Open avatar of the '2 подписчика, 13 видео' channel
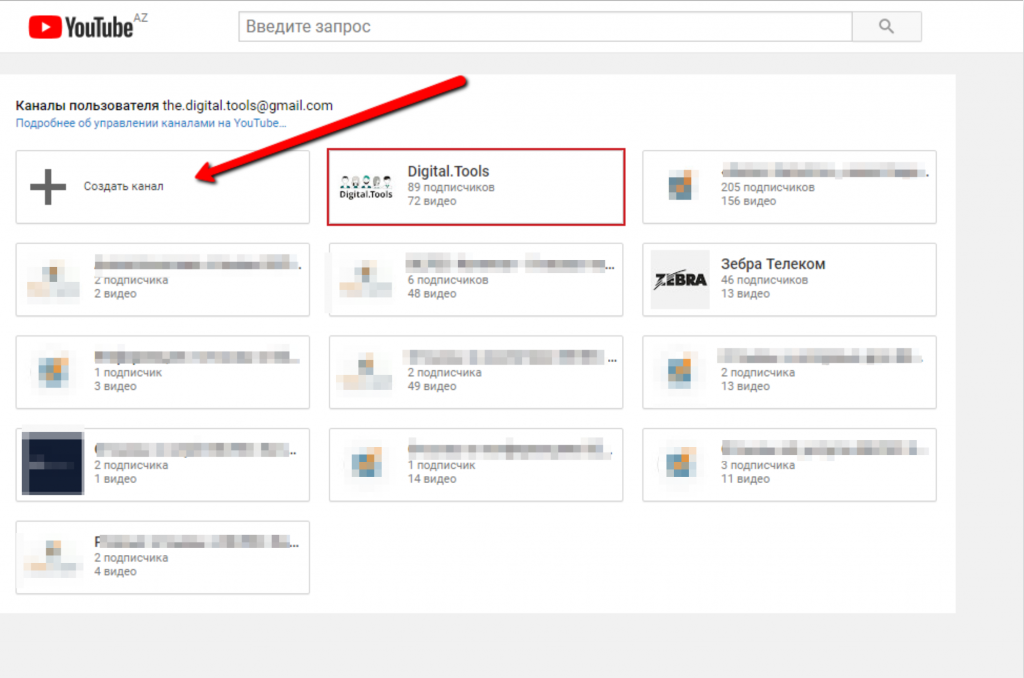This screenshot has width=1024, height=678. coord(680,372)
